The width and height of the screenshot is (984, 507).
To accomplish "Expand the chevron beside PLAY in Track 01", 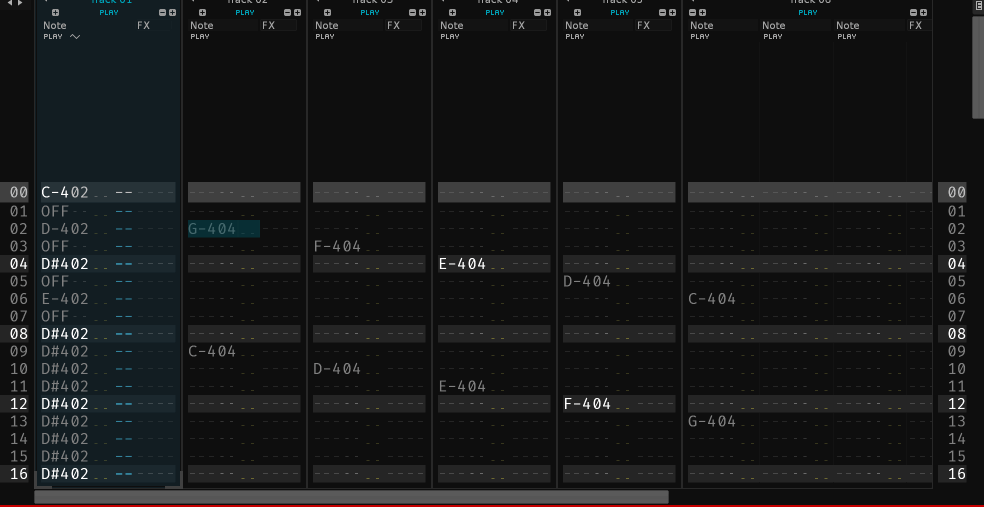I will 75,37.
